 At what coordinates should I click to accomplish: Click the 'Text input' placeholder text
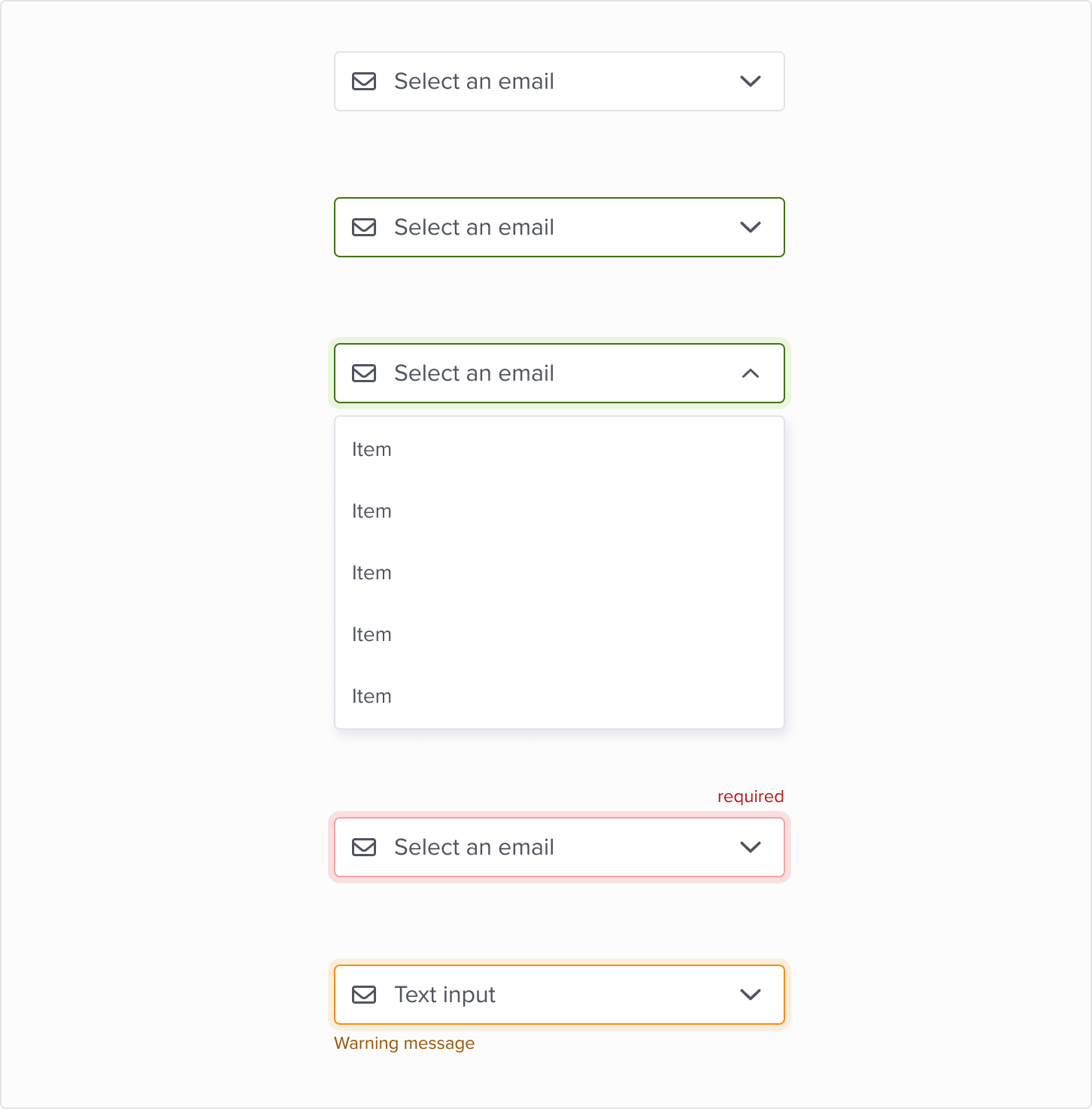tap(444, 995)
